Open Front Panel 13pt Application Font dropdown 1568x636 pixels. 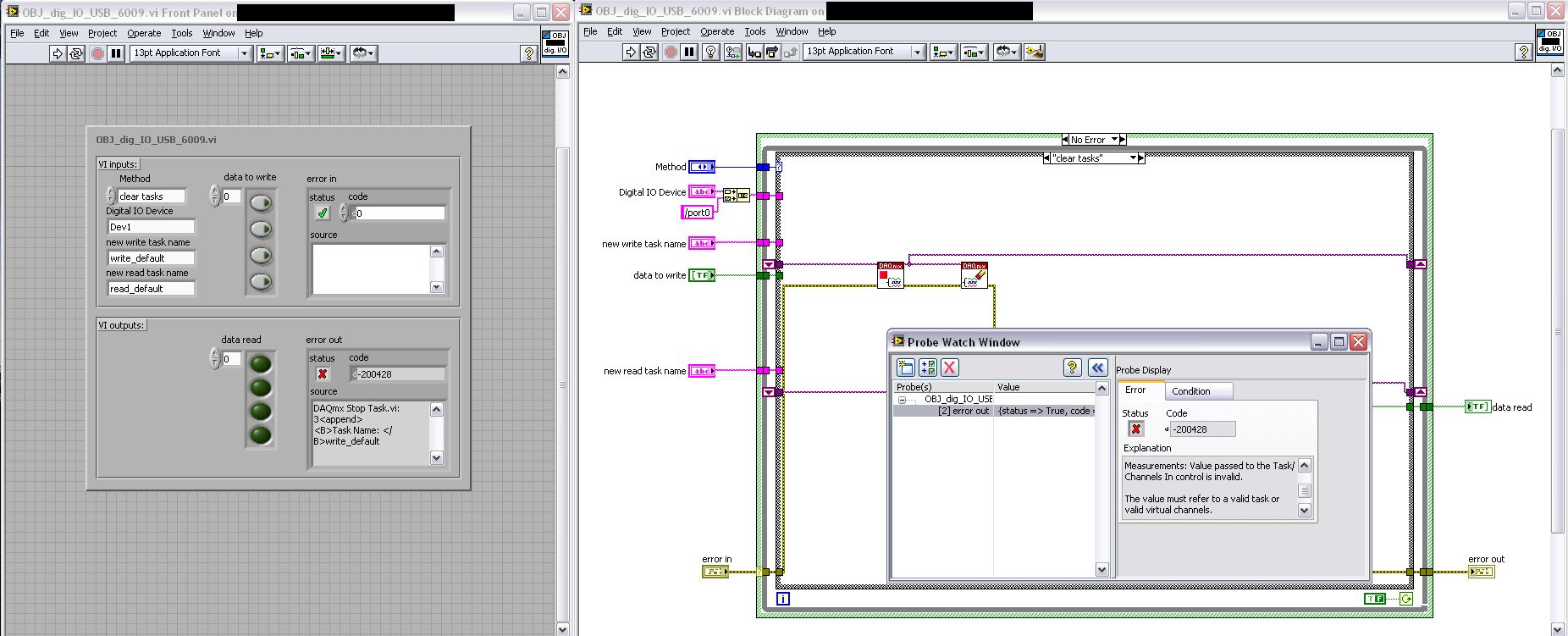[245, 53]
